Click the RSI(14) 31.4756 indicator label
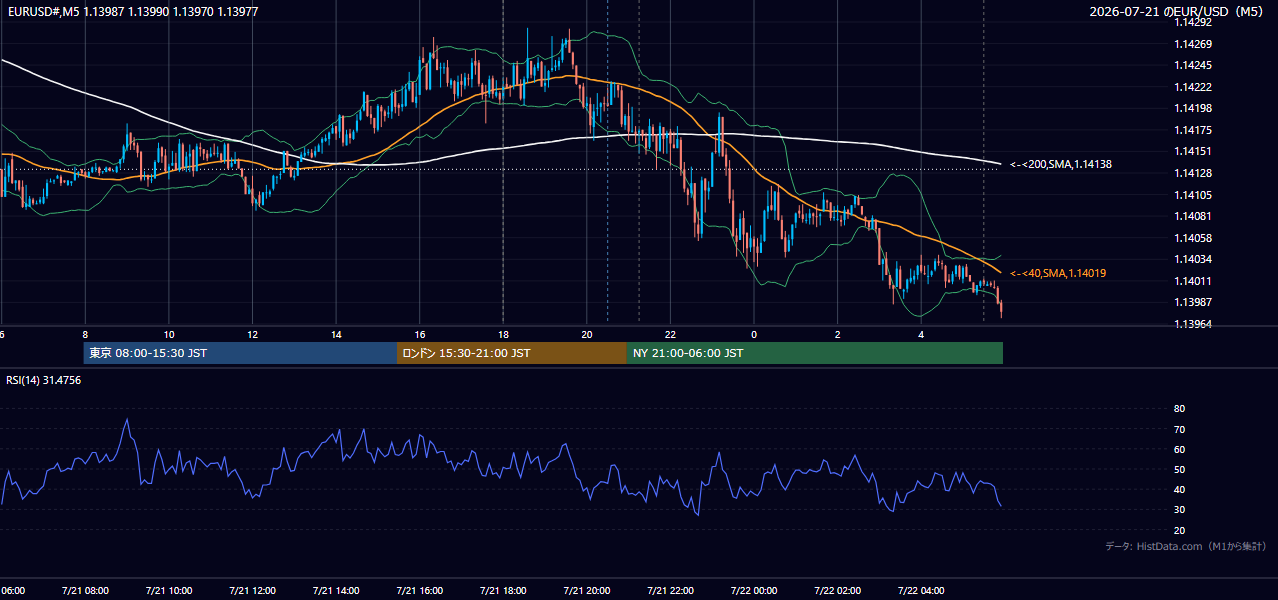The width and height of the screenshot is (1278, 600). pyautogui.click(x=44, y=380)
